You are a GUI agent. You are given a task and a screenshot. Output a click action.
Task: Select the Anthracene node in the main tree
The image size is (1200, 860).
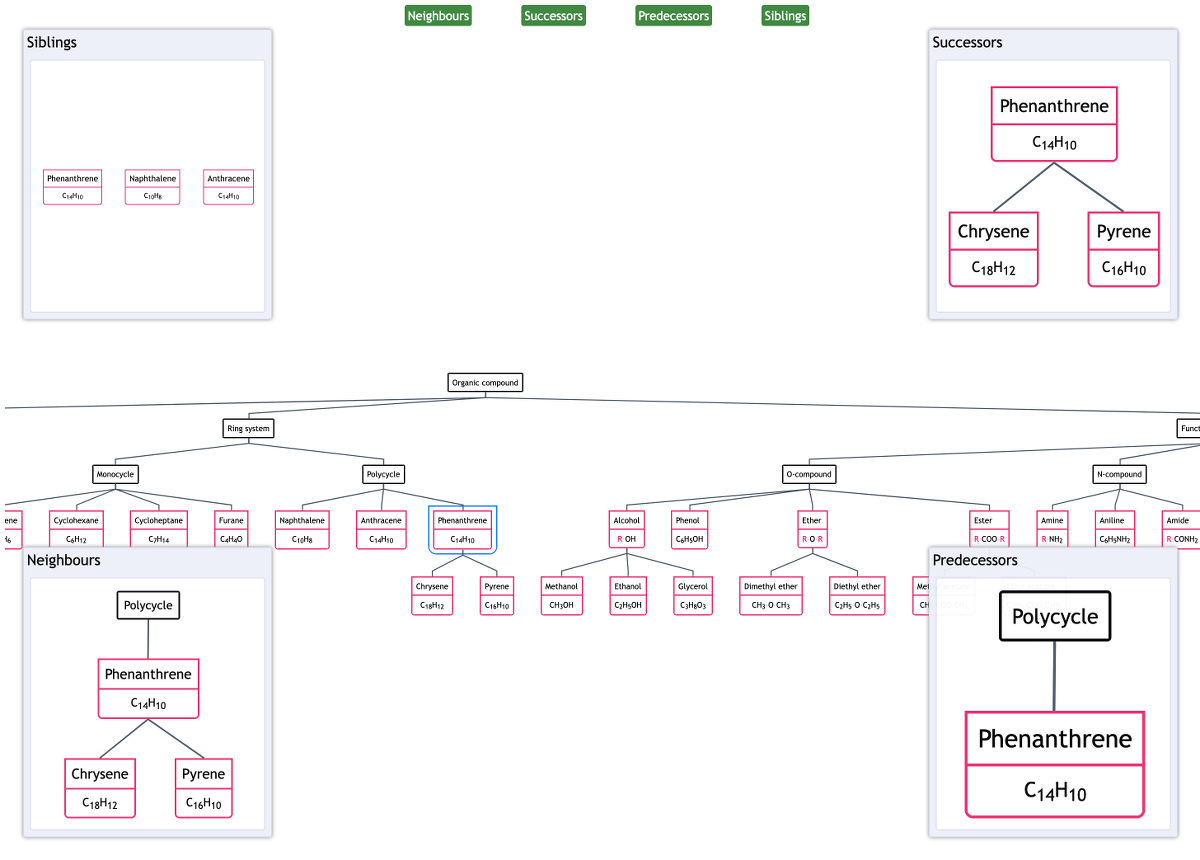tap(381, 528)
